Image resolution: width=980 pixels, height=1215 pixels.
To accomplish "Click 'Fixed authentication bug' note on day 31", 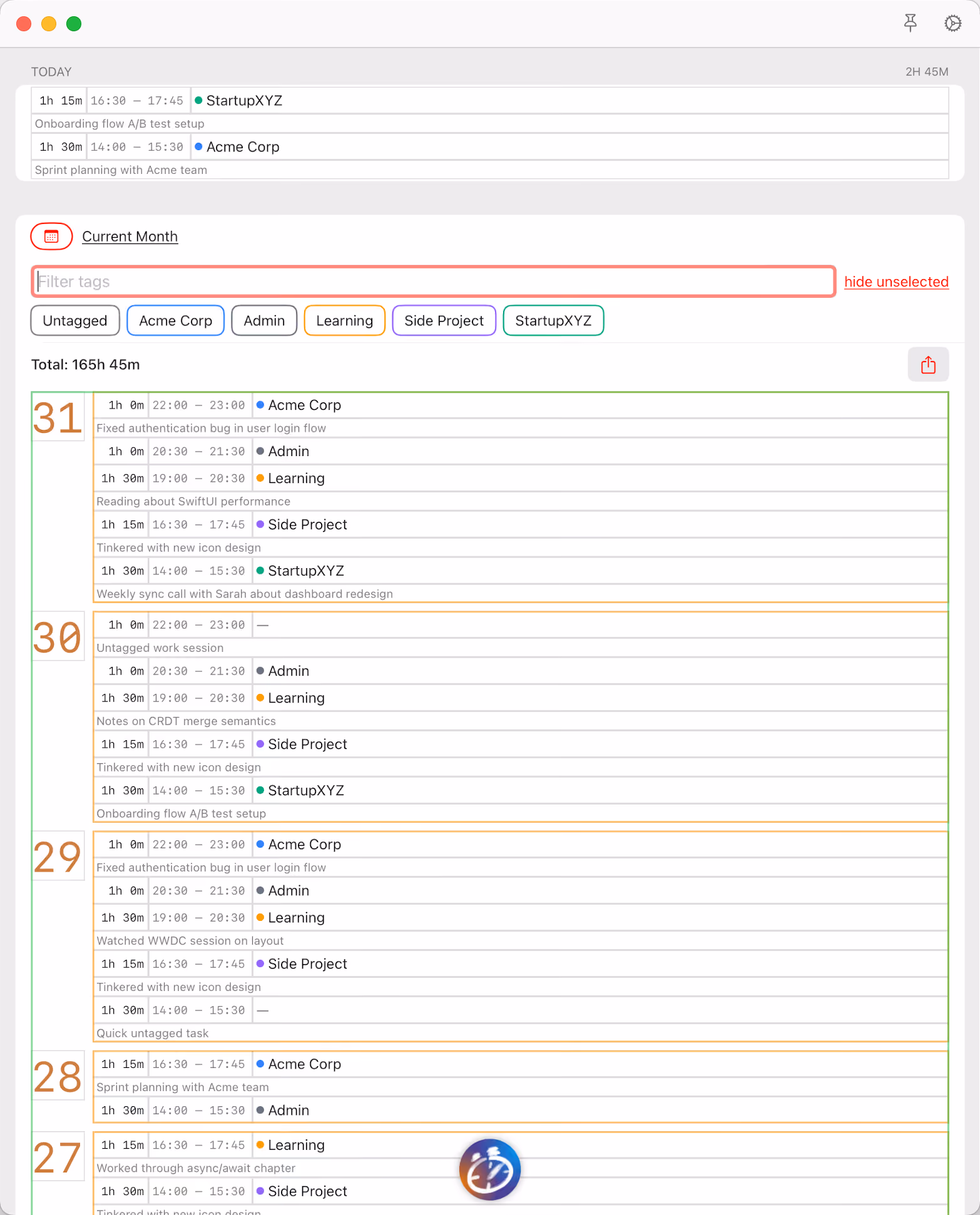I will tap(212, 429).
